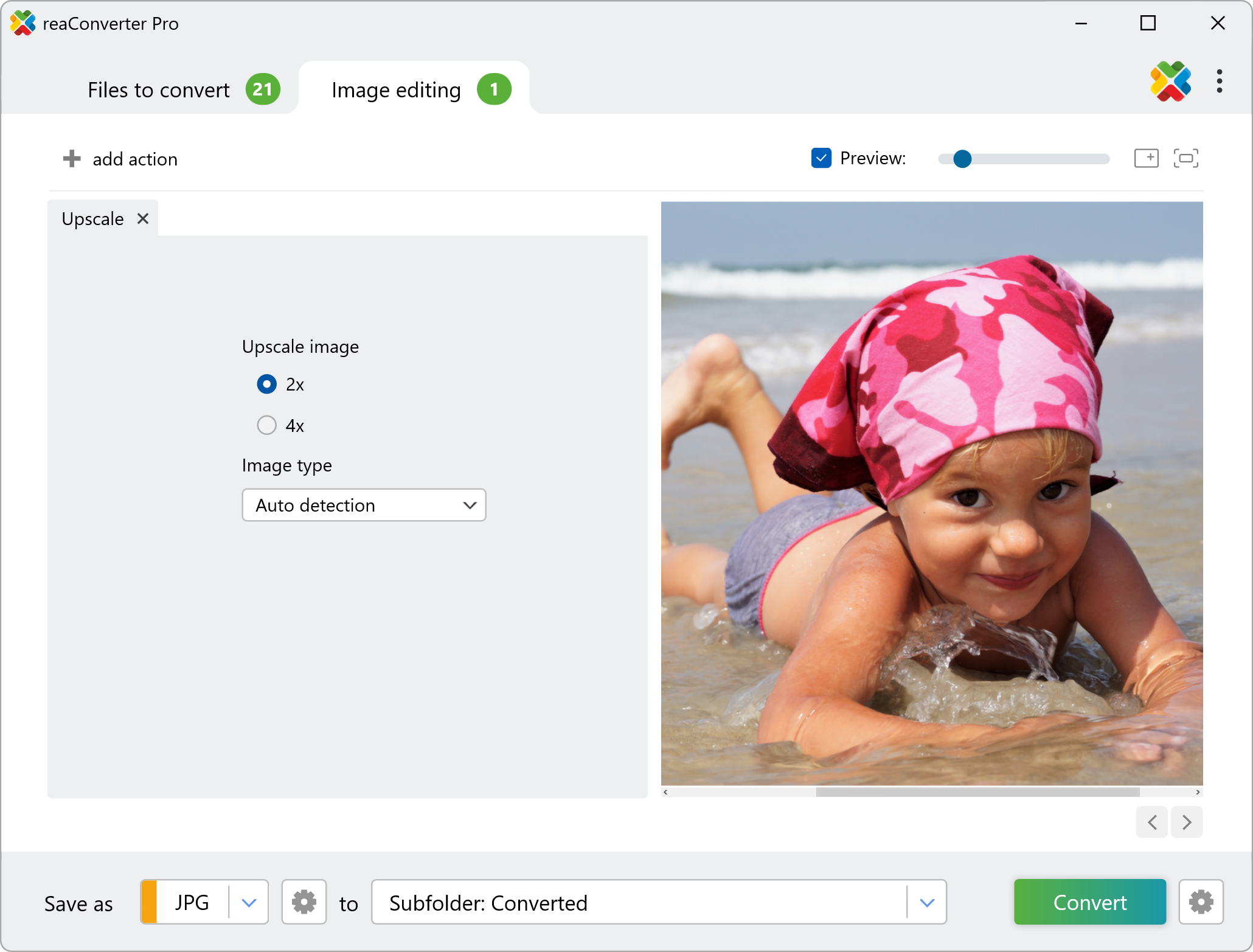Expand the Subfolder: Converted destination dropdown
This screenshot has height=952, width=1253.
pyautogui.click(x=926, y=903)
